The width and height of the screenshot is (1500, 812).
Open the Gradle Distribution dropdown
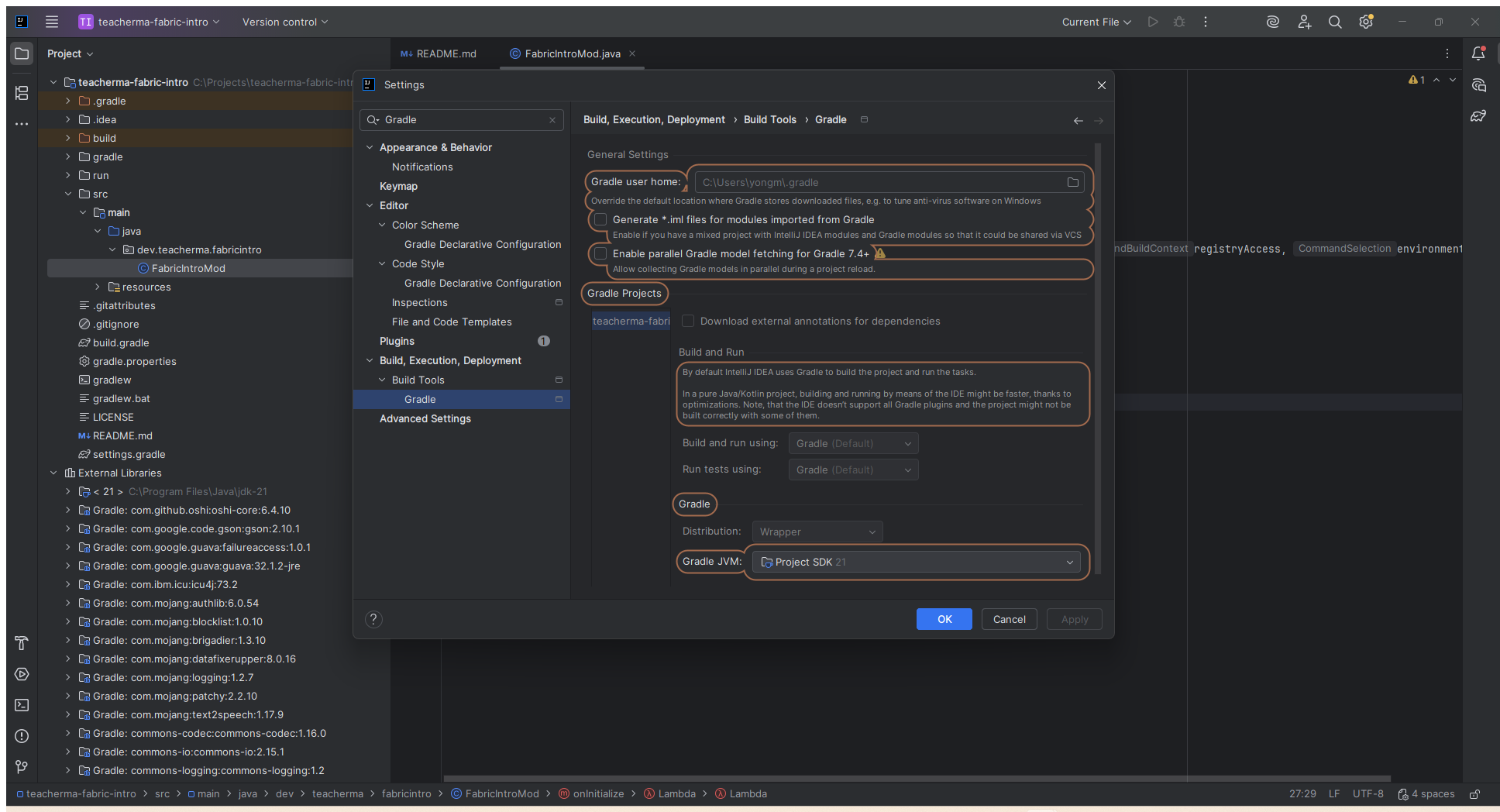pos(817,532)
